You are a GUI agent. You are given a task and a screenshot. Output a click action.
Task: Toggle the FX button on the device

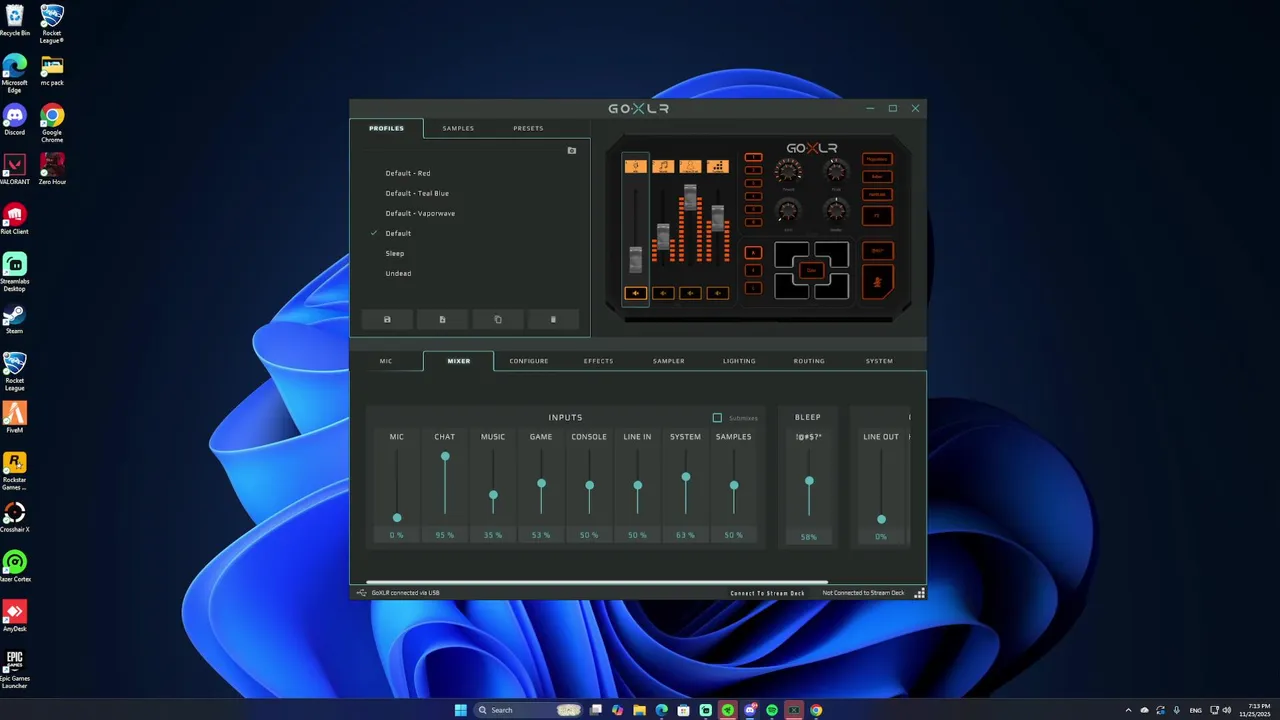tap(877, 216)
